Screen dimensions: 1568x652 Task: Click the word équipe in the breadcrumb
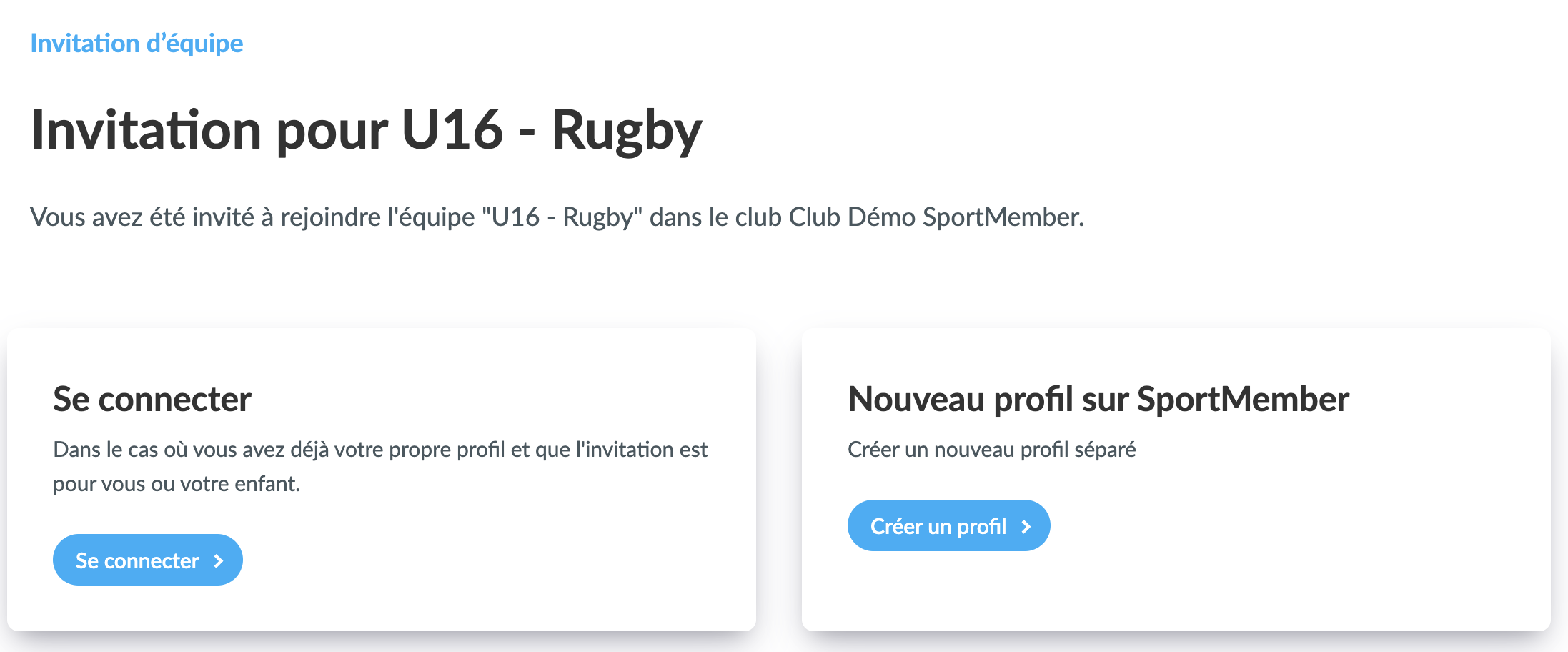pyautogui.click(x=204, y=44)
